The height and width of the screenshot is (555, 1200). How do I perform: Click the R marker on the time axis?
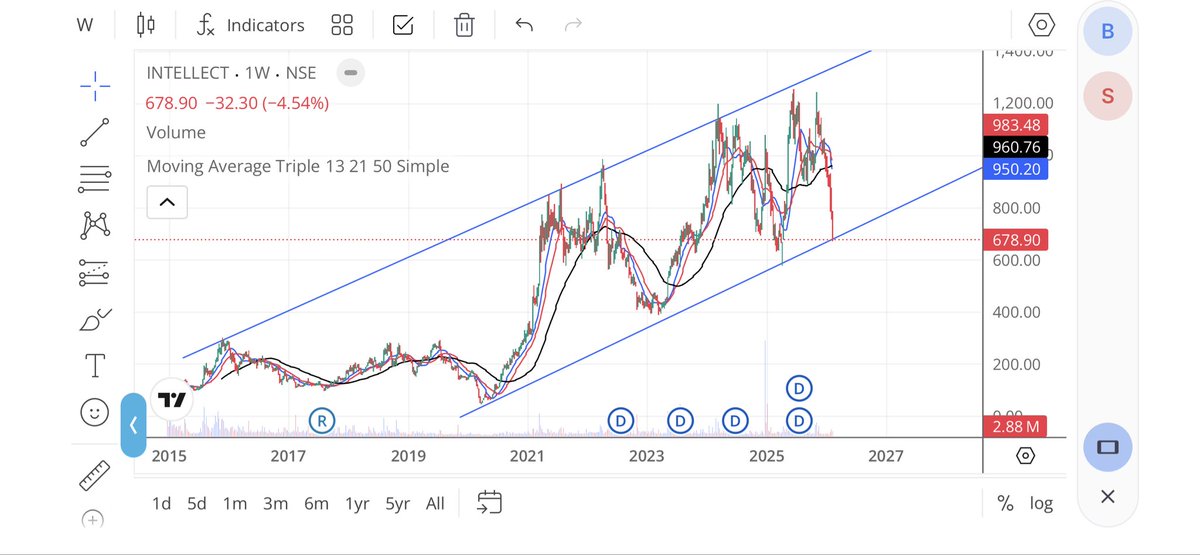[321, 421]
